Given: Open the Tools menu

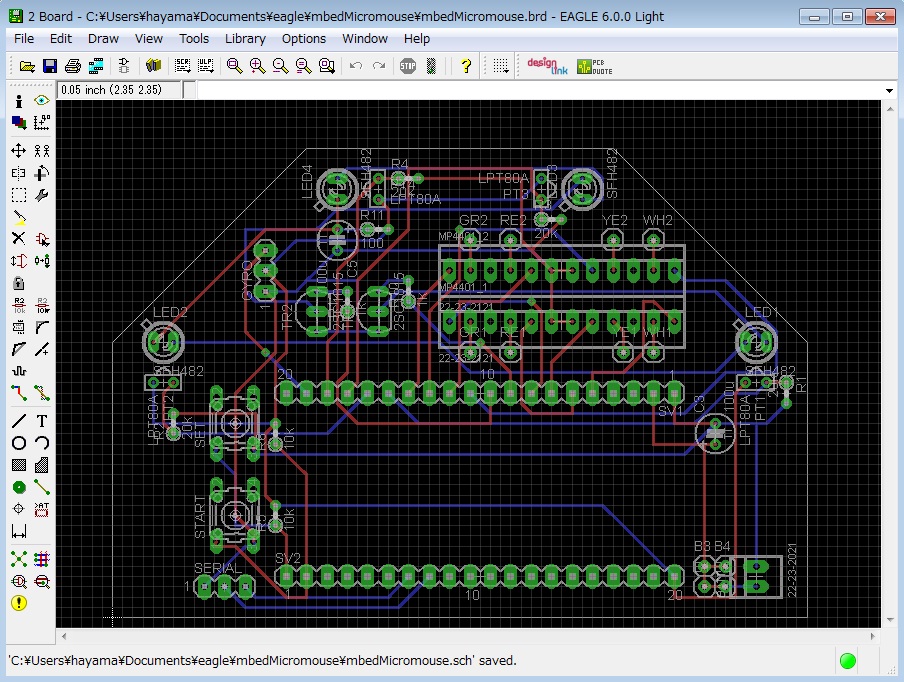Looking at the screenshot, I should coord(194,39).
